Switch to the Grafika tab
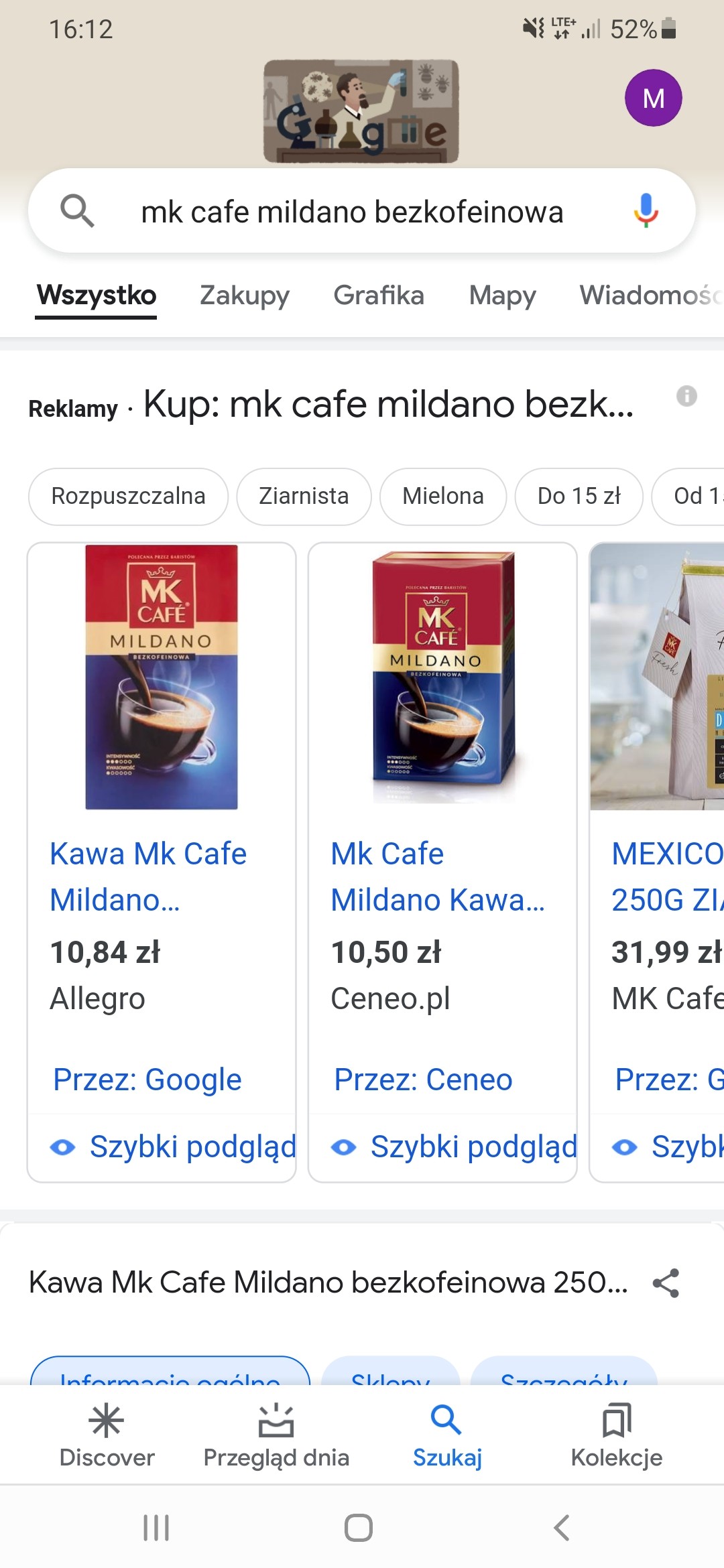Screen dimensions: 724x1568 [x=379, y=295]
